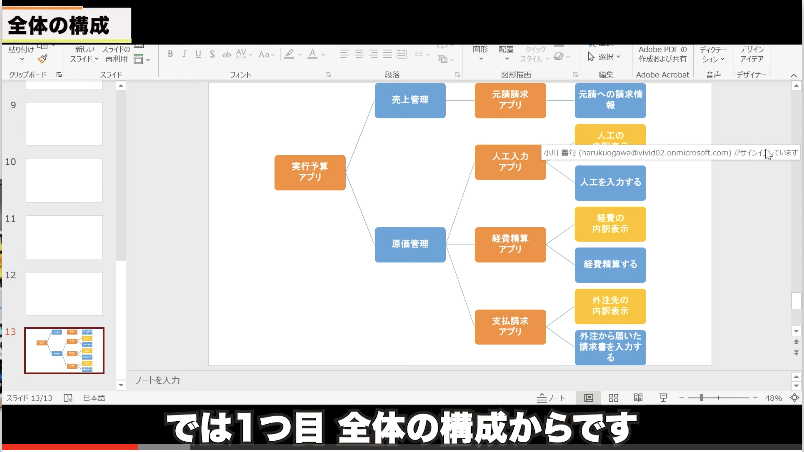
Task: Toggle Italic text formatting
Action: pyautogui.click(x=186, y=55)
